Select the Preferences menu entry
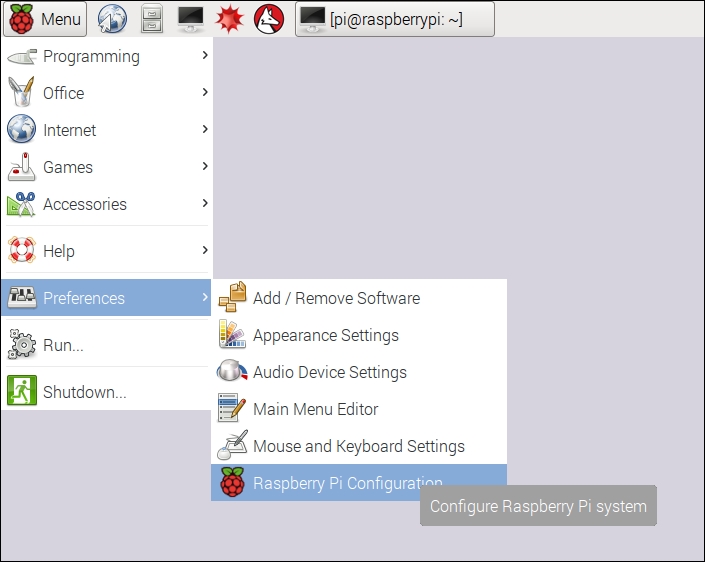The image size is (705, 562). click(x=107, y=297)
